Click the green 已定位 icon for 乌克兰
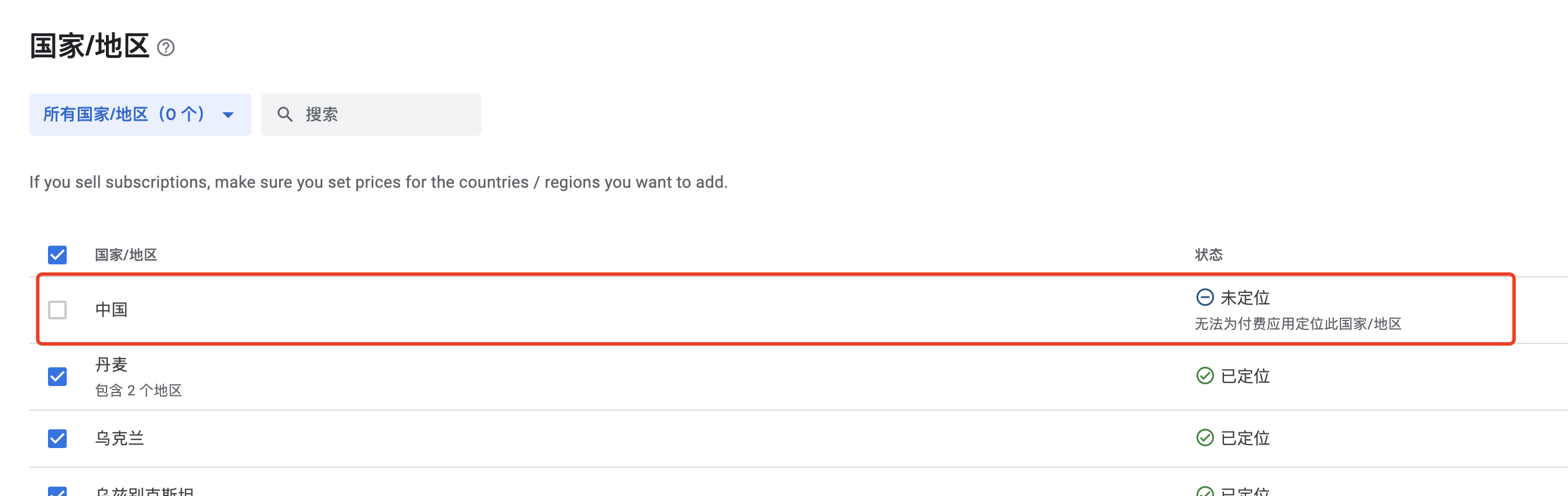This screenshot has height=496, width=1568. [1205, 438]
